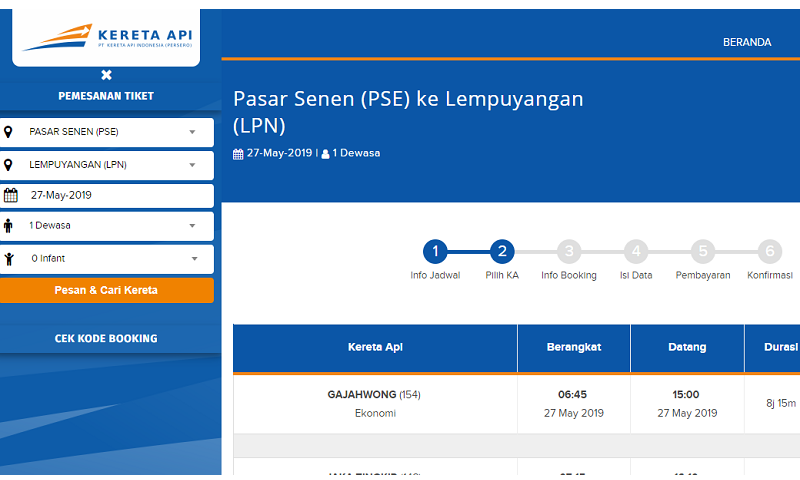Click the adult passenger person icon

9,226
